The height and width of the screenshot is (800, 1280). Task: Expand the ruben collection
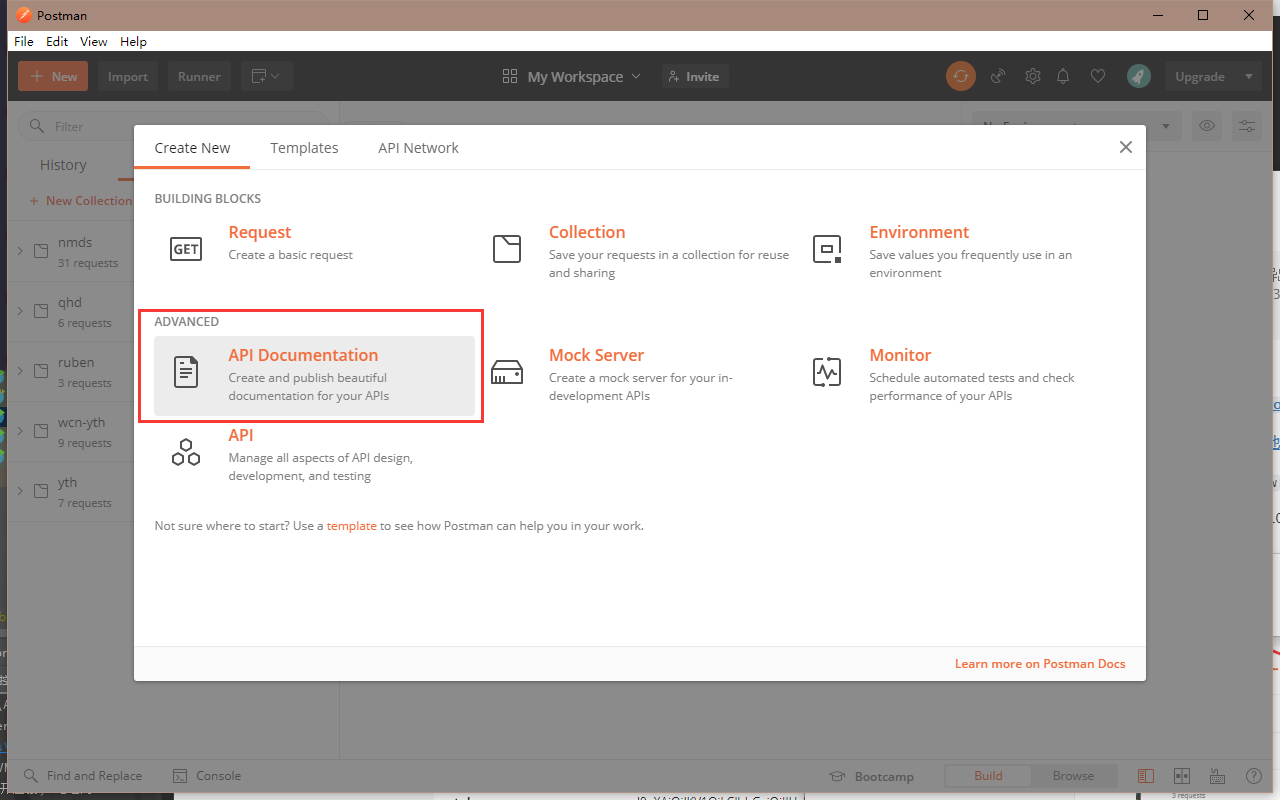(x=20, y=371)
